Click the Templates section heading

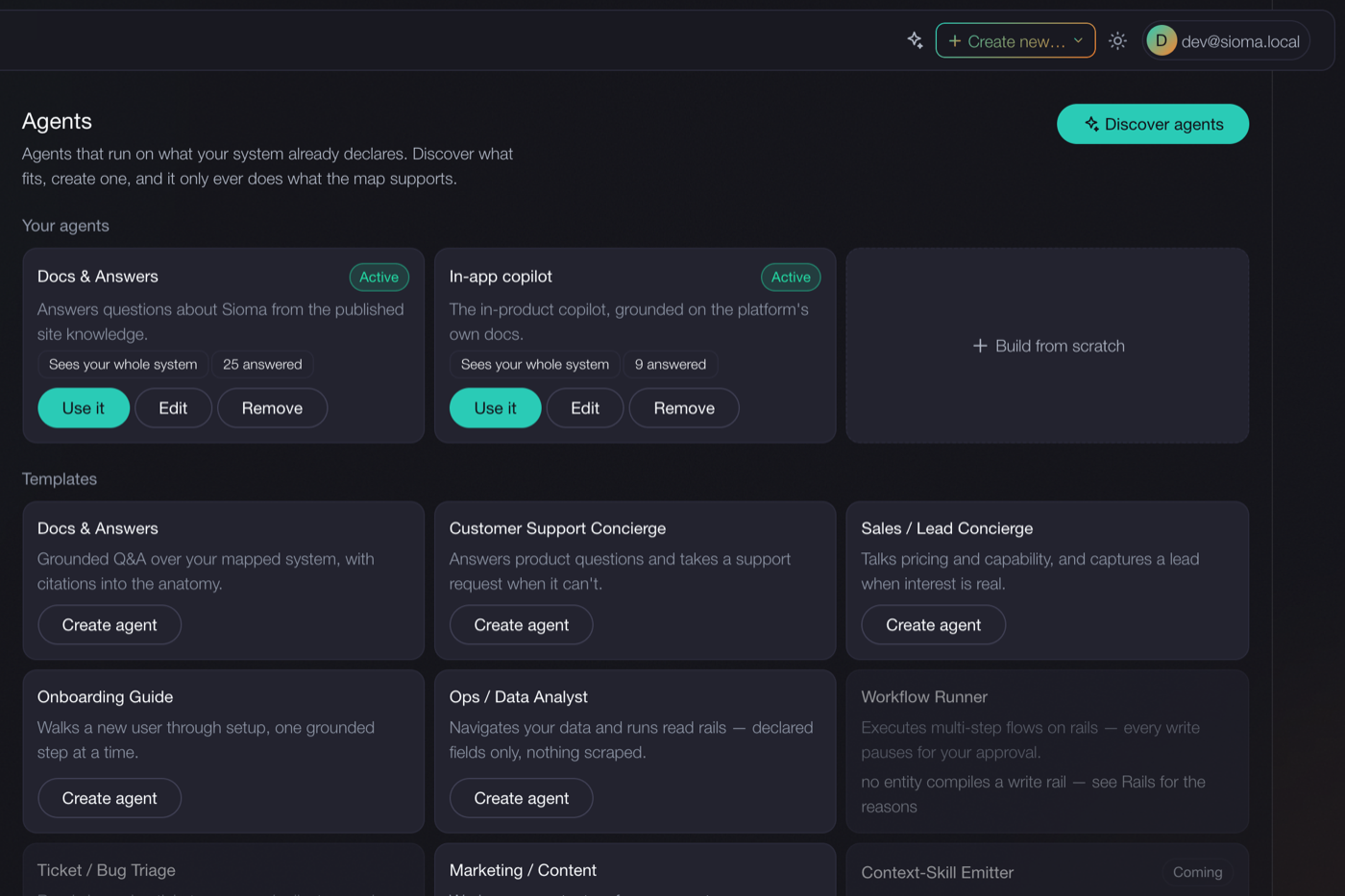click(x=60, y=479)
